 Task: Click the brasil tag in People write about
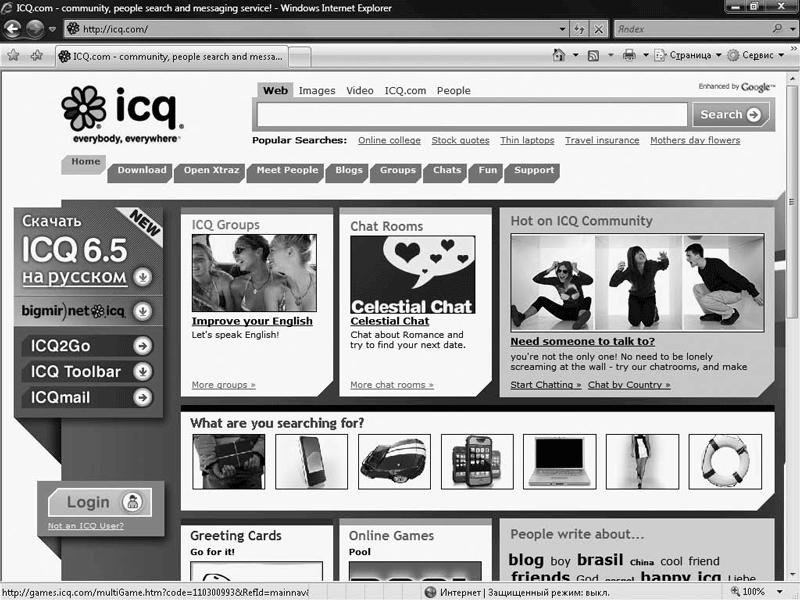tap(600, 560)
